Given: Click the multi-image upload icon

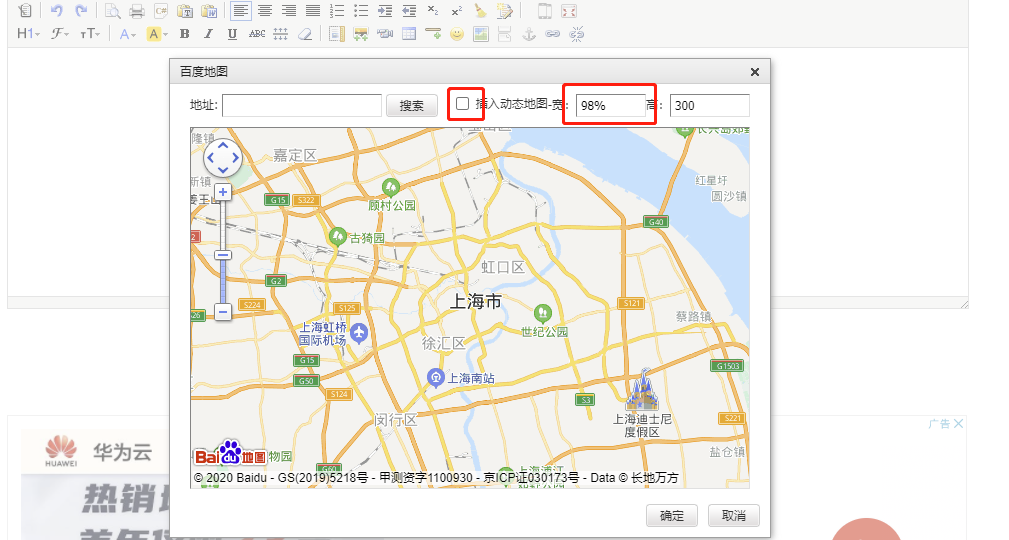Looking at the screenshot, I should click(360, 34).
